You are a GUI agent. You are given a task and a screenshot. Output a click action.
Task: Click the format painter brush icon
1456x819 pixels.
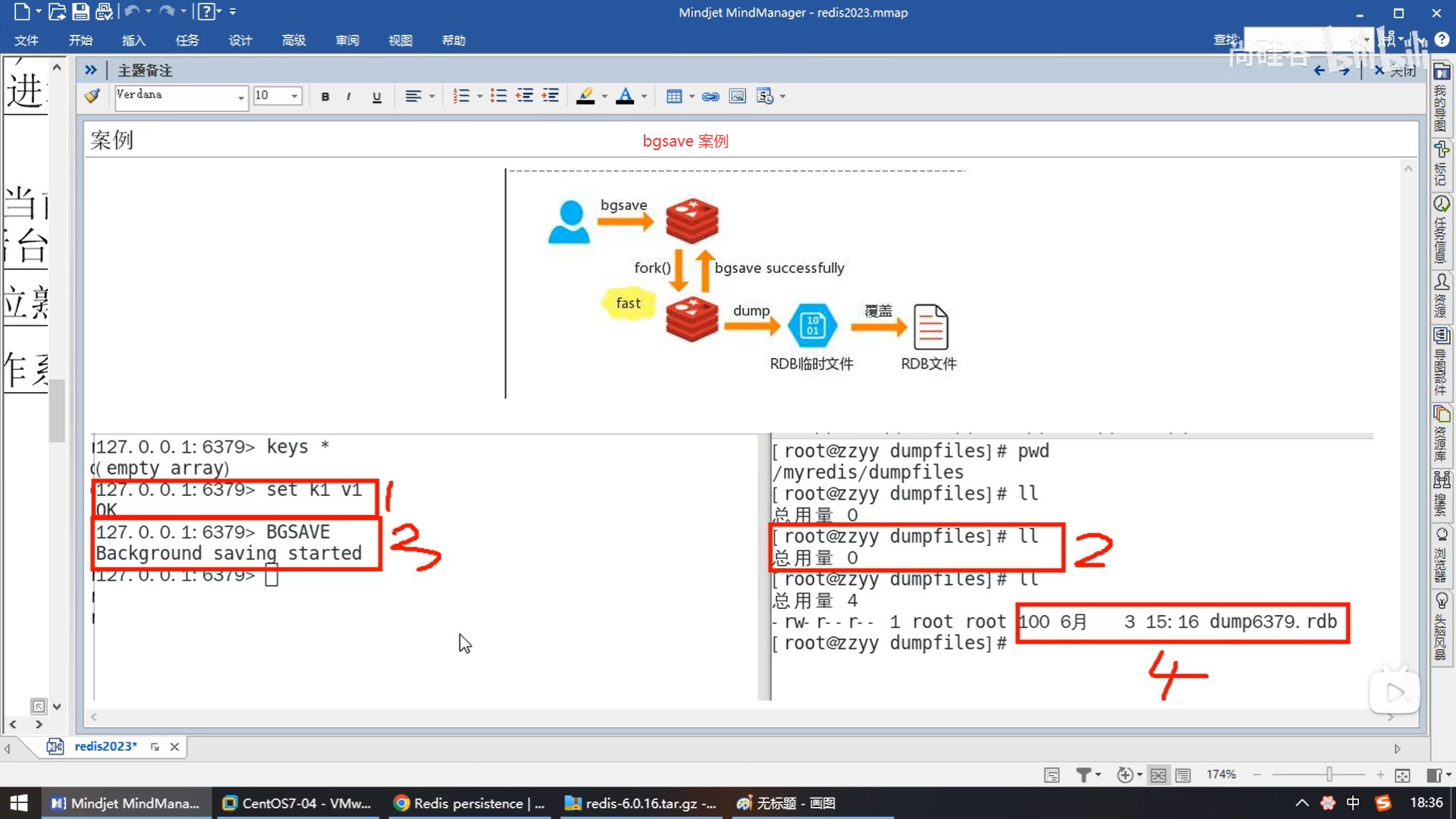click(x=93, y=96)
